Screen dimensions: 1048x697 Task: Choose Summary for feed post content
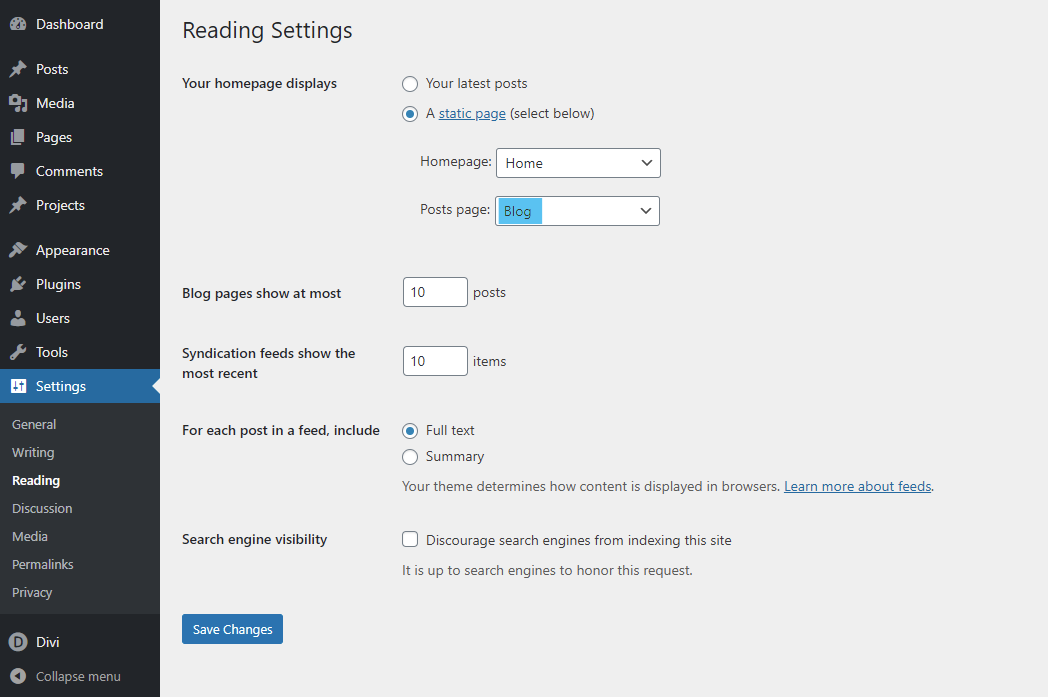click(x=410, y=456)
